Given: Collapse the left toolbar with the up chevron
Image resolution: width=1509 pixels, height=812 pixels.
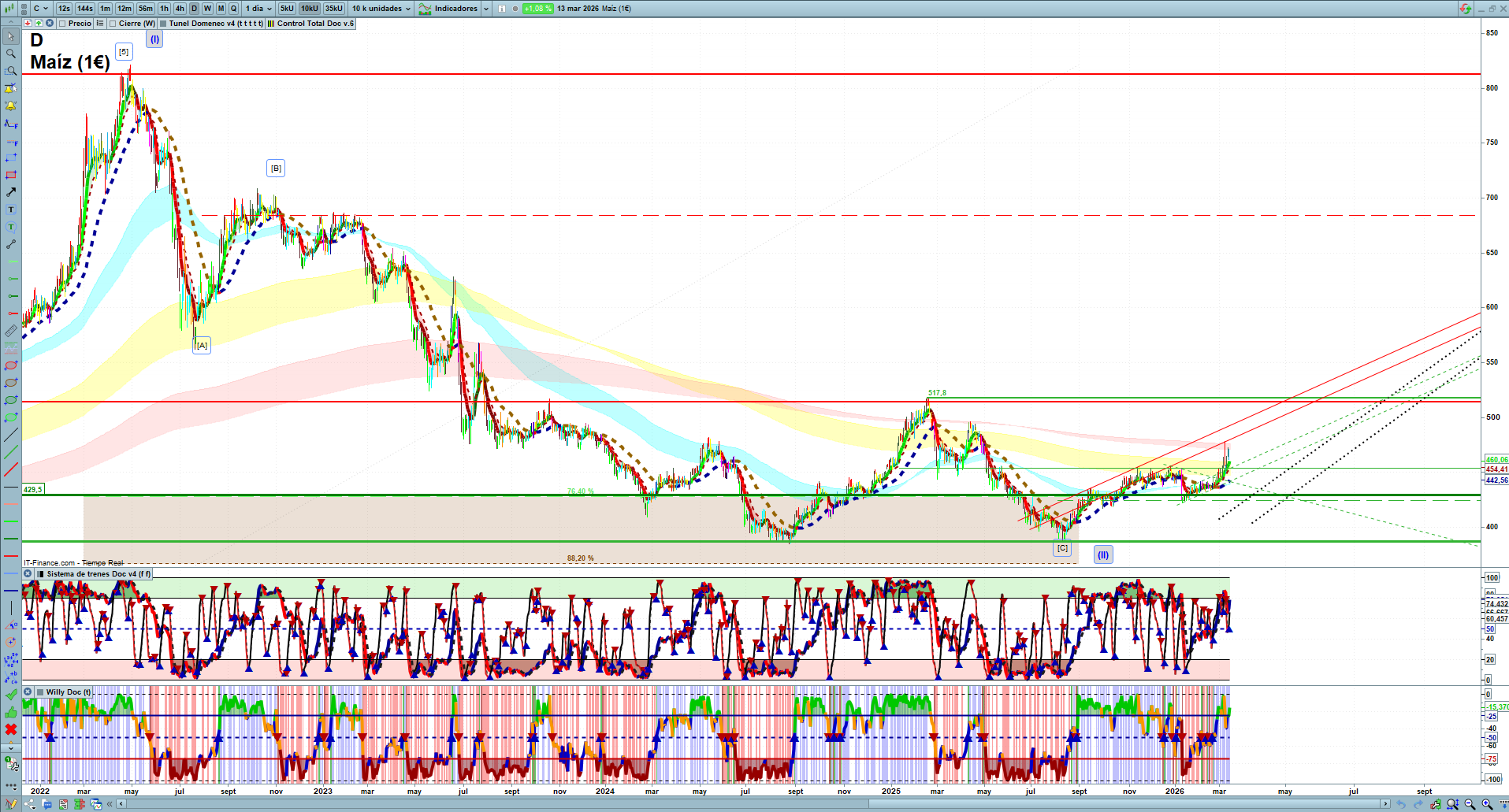Looking at the screenshot, I should 11,22.
